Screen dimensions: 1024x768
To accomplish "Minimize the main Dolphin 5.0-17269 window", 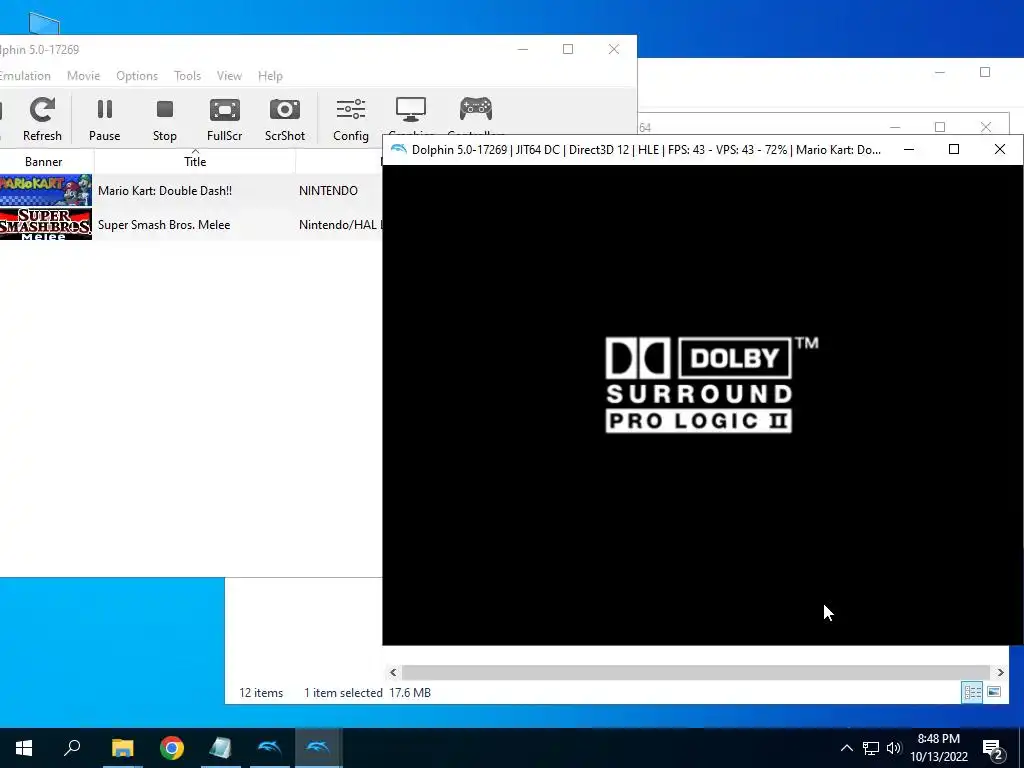I will click(x=522, y=50).
